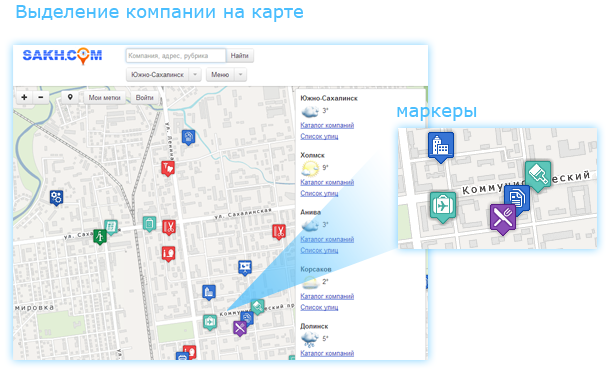Zoom out the map with minus button
Viewport: 610px width, 370px height.
coord(41,97)
